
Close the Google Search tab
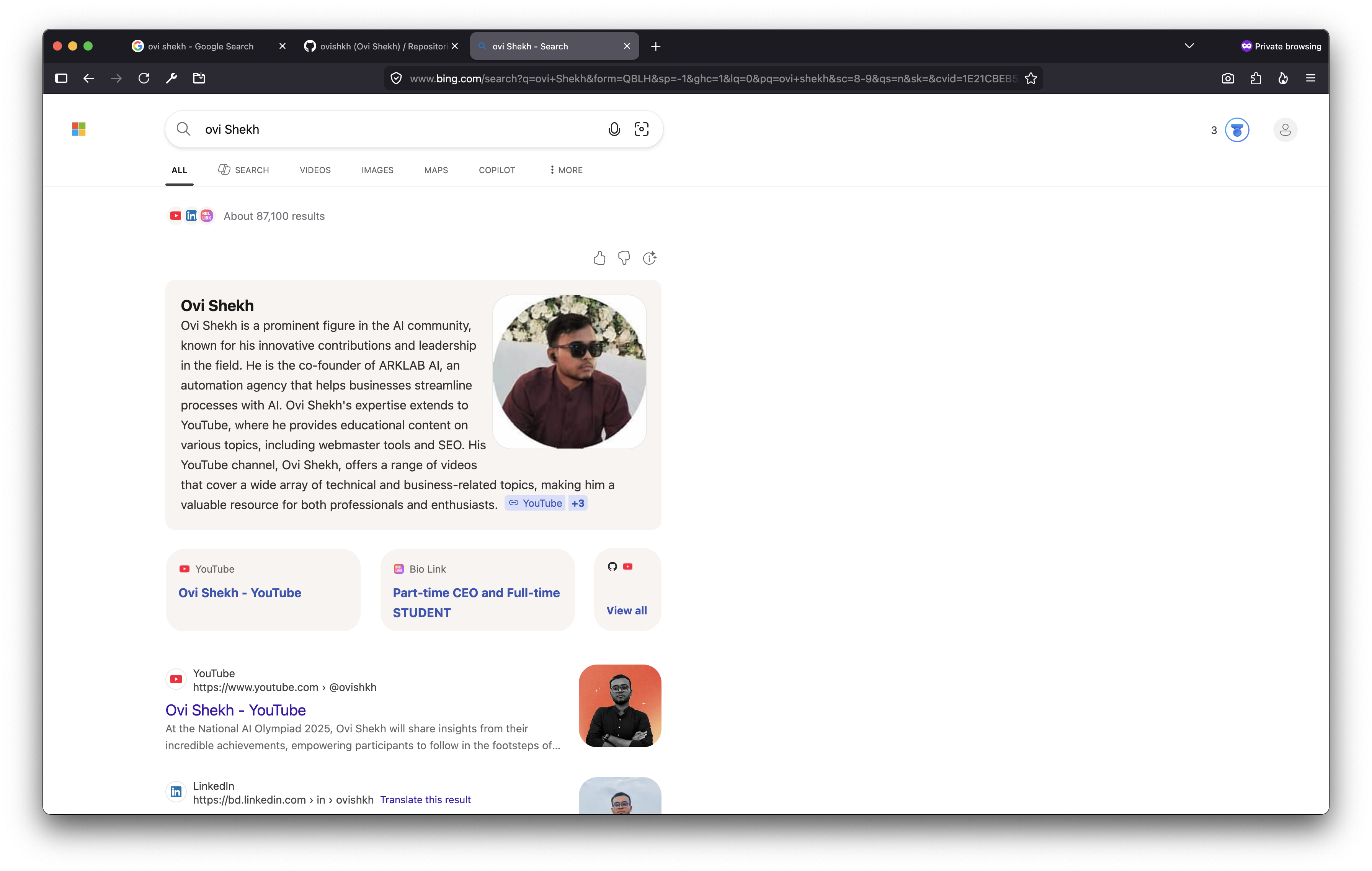[283, 46]
